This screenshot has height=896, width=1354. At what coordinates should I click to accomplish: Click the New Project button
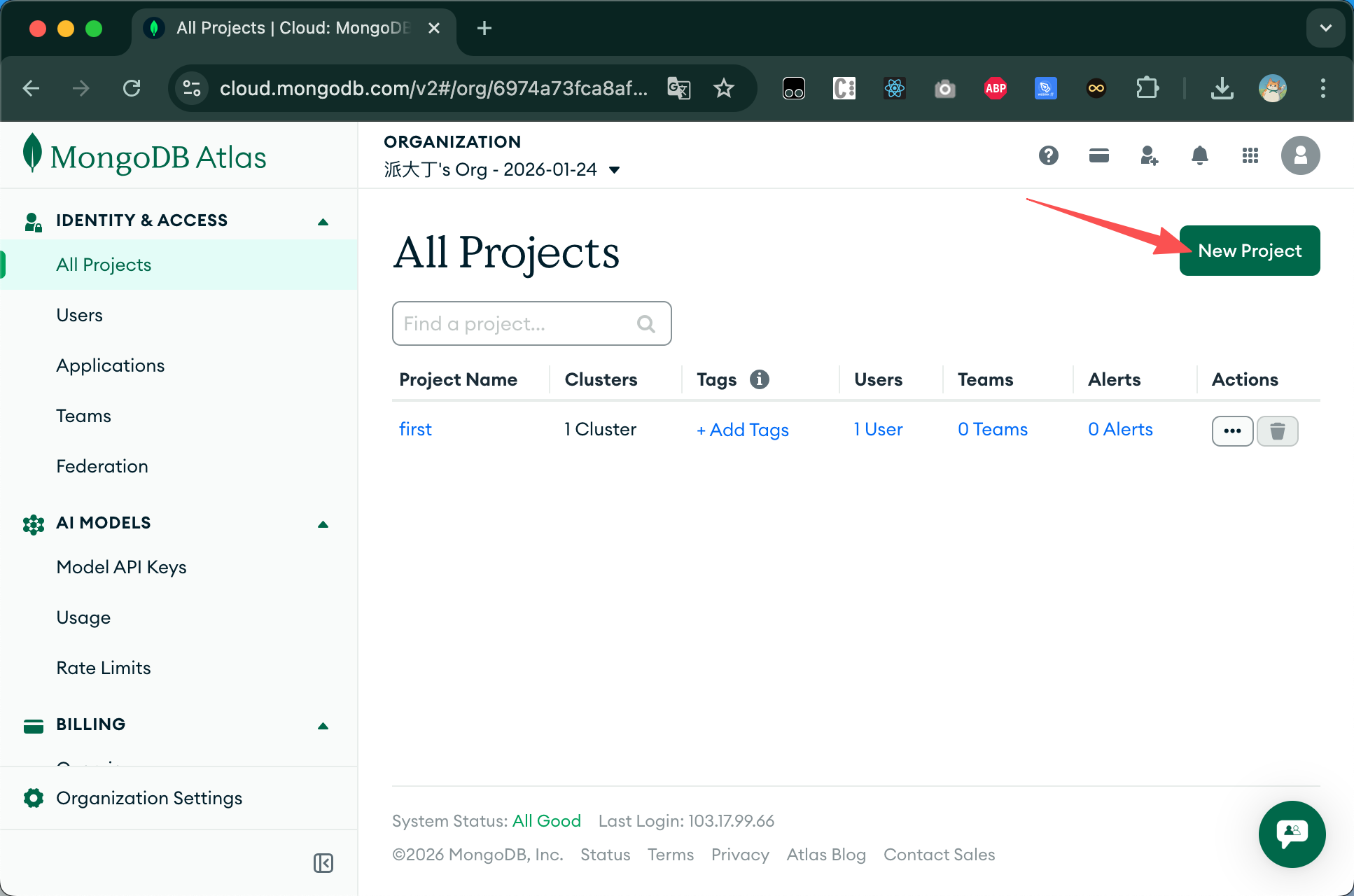pos(1249,251)
